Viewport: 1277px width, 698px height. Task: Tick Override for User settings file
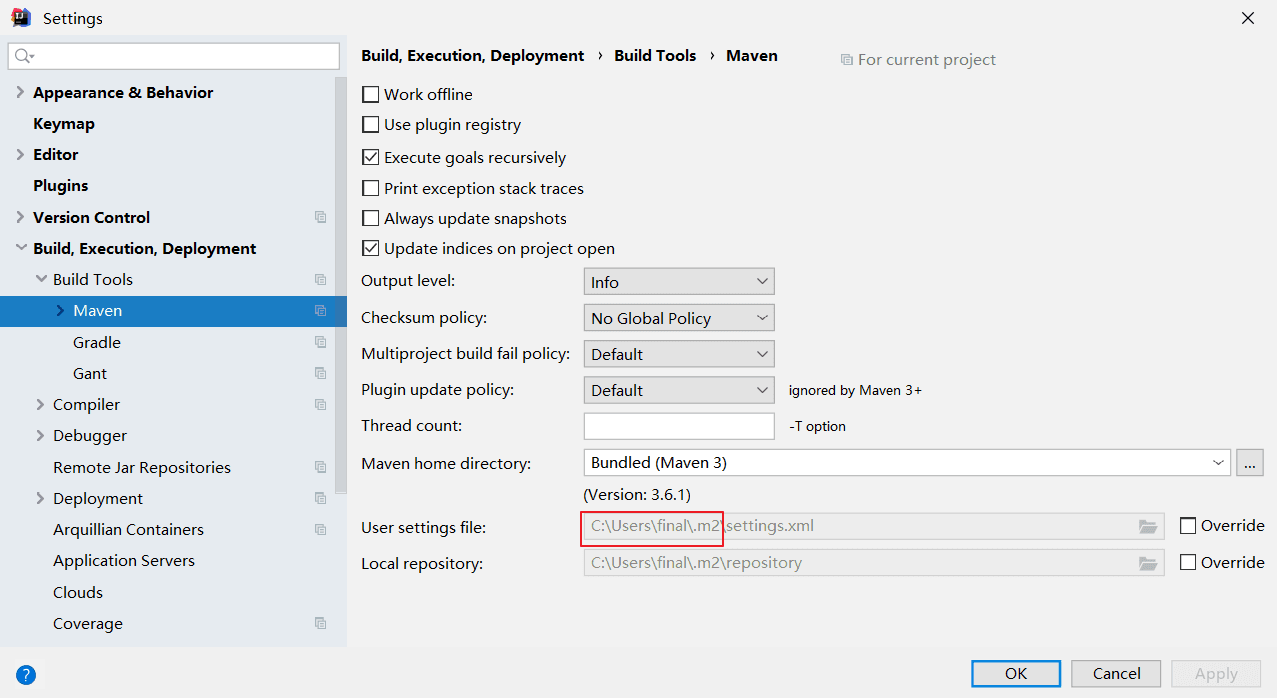point(1188,526)
